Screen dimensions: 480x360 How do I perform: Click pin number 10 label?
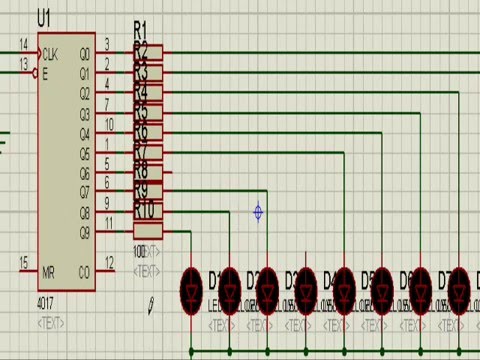point(110,125)
